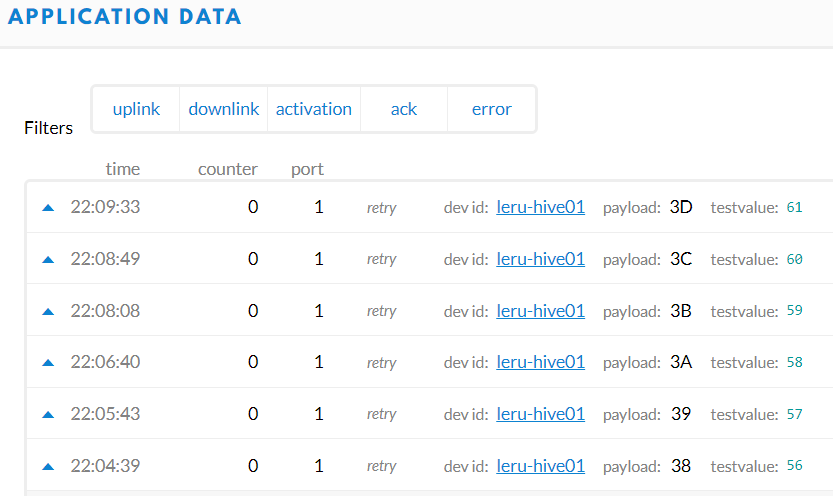
Task: Expand the 22:04:39 message row arrow
Action: pos(47,466)
